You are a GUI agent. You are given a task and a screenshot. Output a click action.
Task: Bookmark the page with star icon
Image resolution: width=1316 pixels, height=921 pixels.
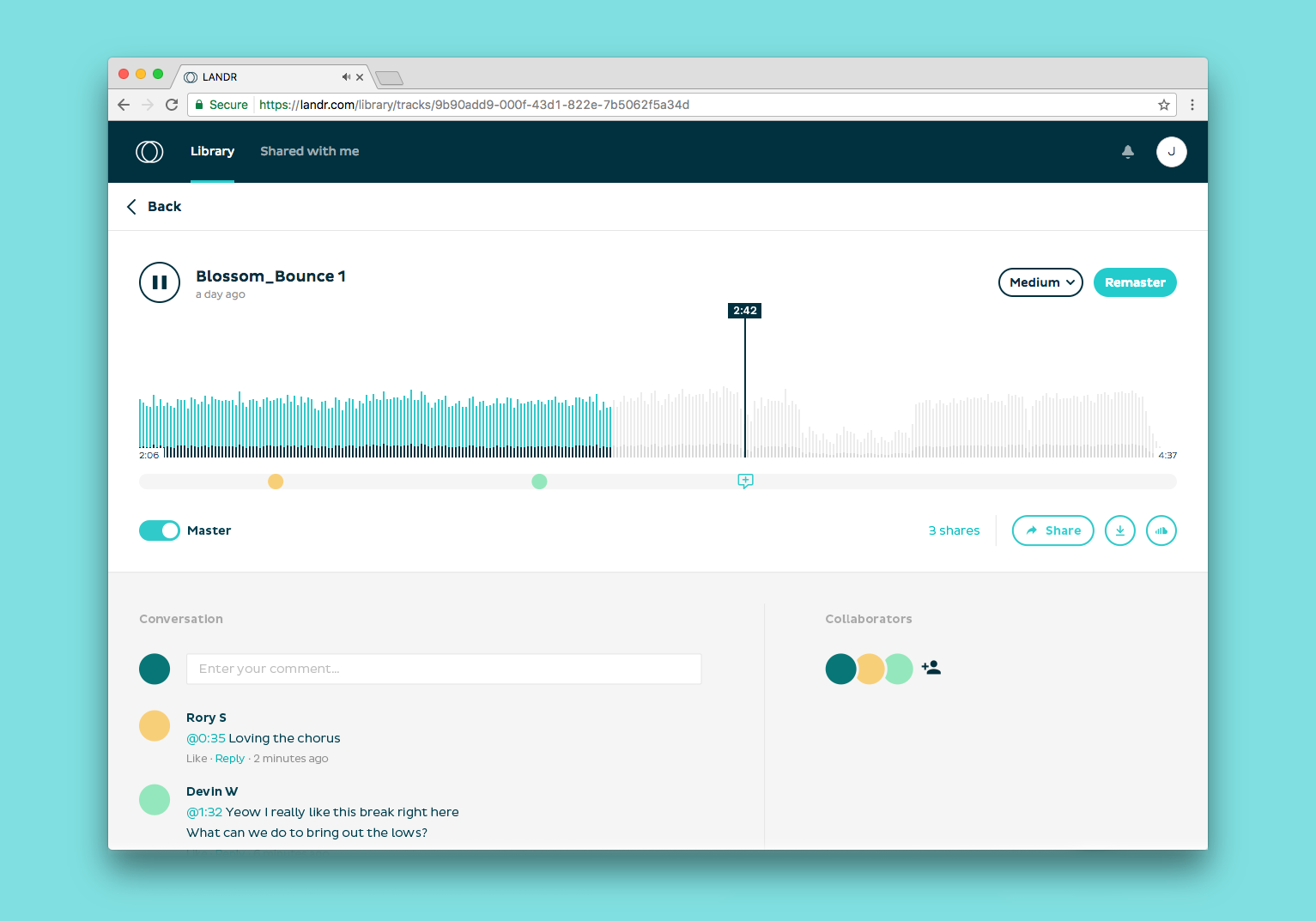click(x=1164, y=105)
